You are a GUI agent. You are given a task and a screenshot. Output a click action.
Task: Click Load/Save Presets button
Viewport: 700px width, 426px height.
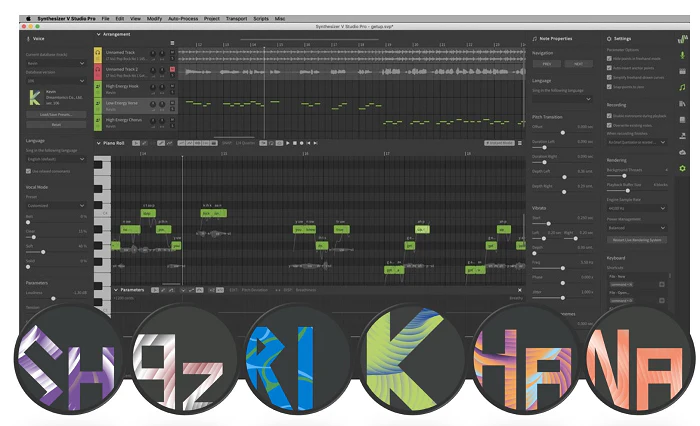56,114
